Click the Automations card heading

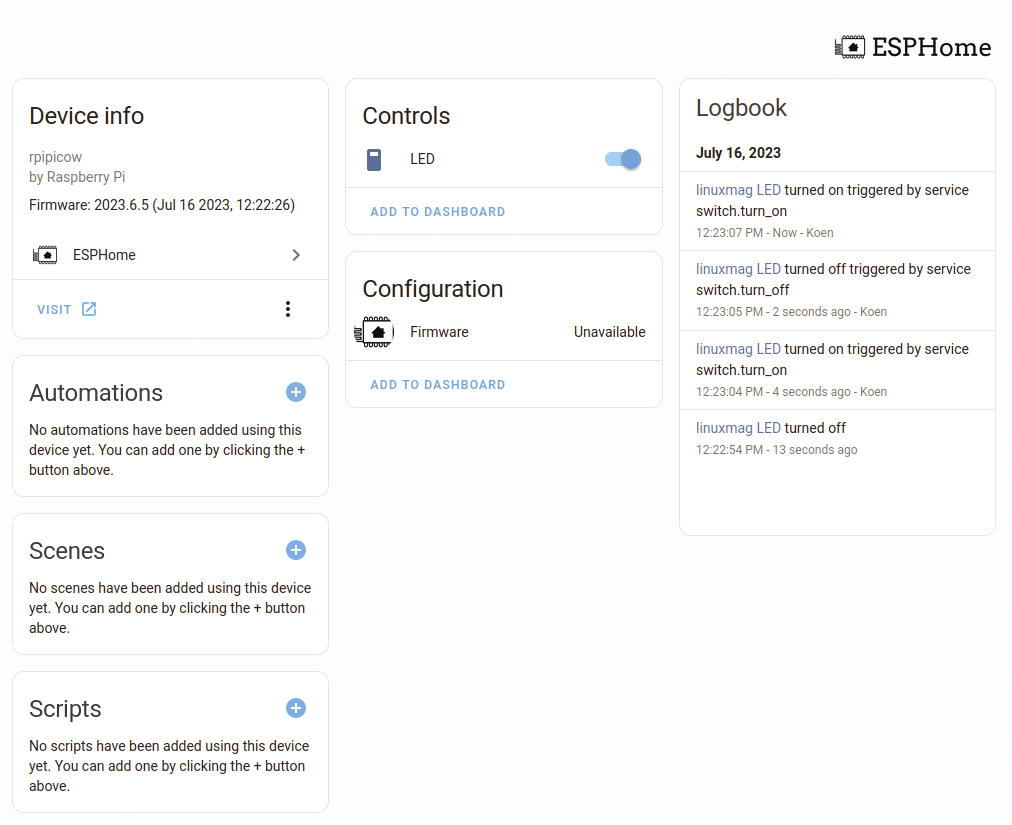point(96,392)
